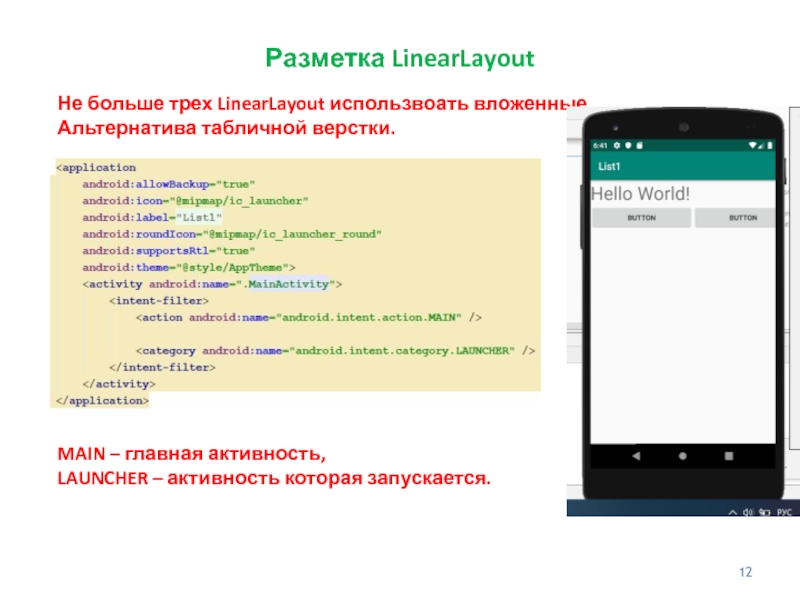This screenshot has height=600, width=800.
Task: Click the android.intent.action.MAIN code line
Action: [x=309, y=317]
